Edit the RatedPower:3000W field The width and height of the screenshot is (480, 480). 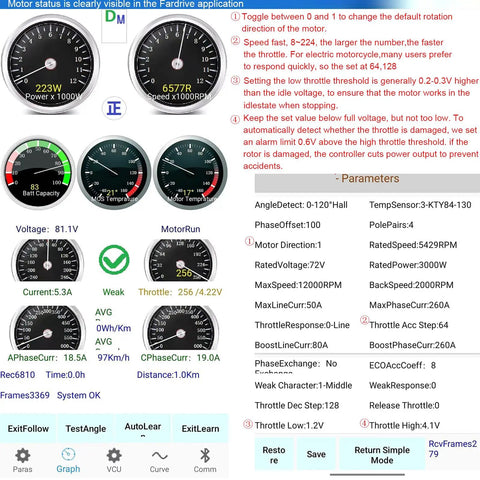coord(408,265)
